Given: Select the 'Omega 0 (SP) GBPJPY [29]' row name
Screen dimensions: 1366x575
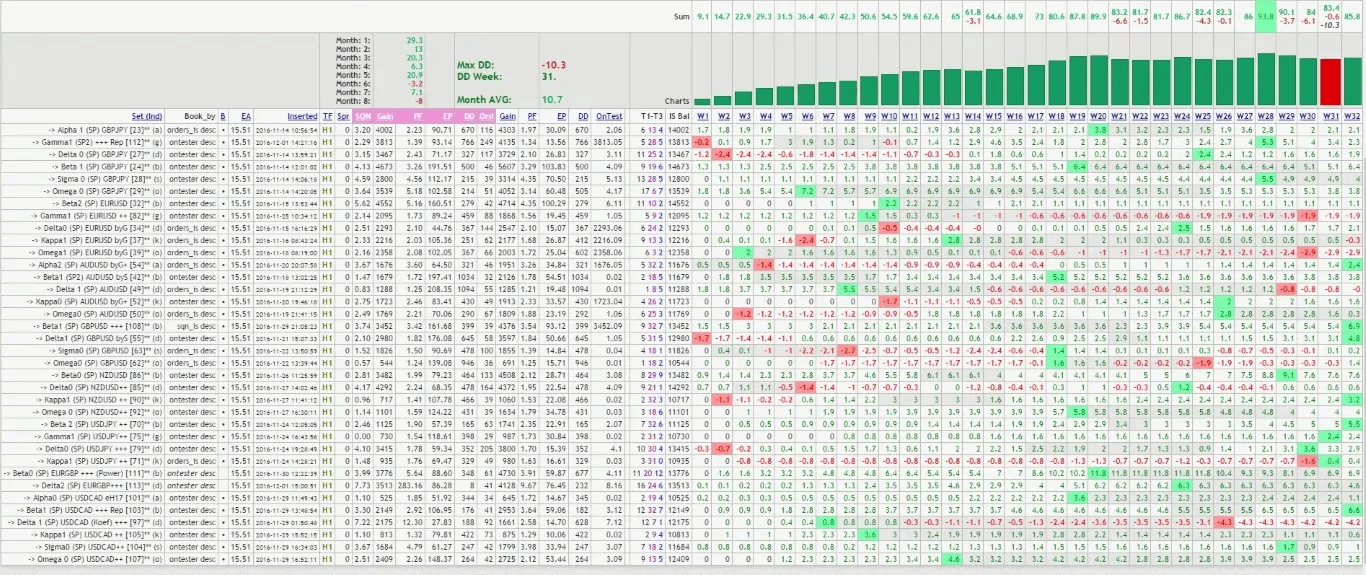Looking at the screenshot, I should click(104, 190).
